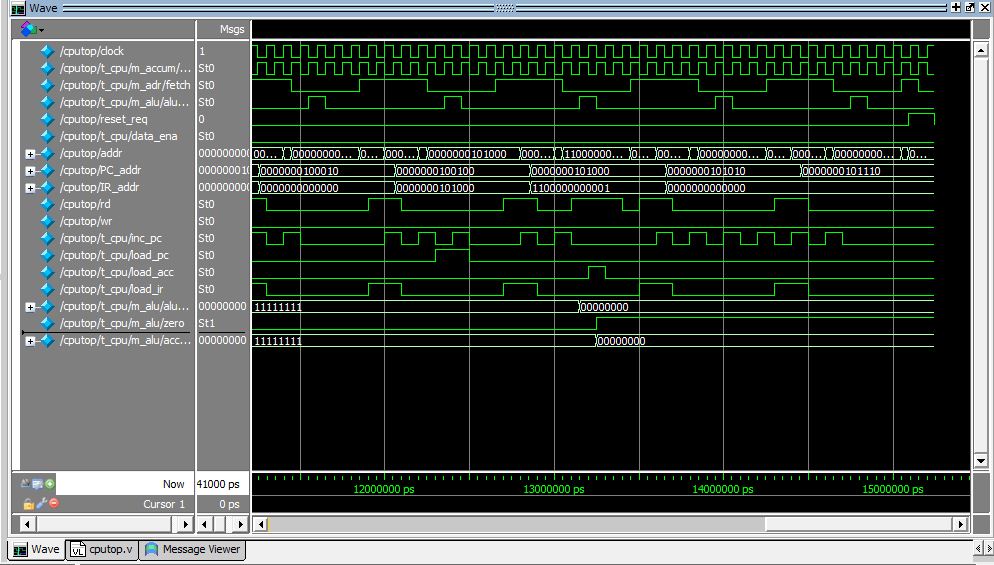The width and height of the screenshot is (994, 565).
Task: Click the 41000 ps Now value
Action: [218, 484]
